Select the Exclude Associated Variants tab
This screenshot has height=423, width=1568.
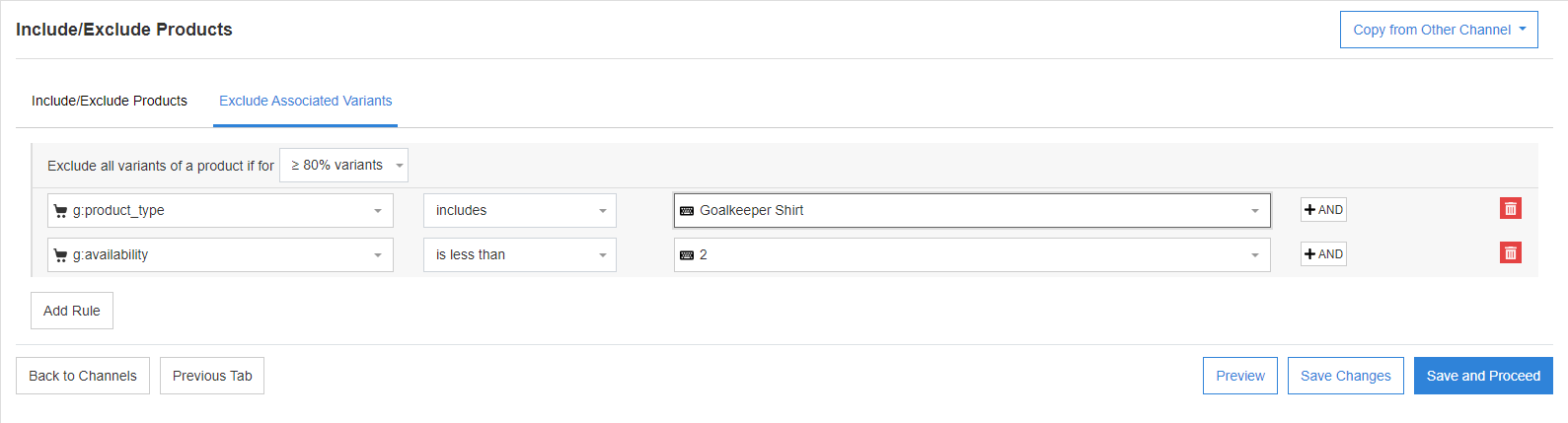pos(305,101)
